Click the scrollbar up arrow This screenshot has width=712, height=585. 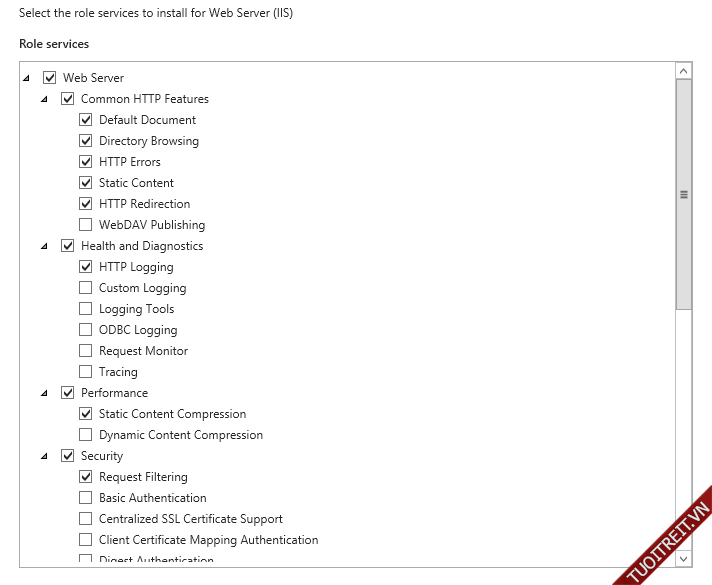(684, 71)
